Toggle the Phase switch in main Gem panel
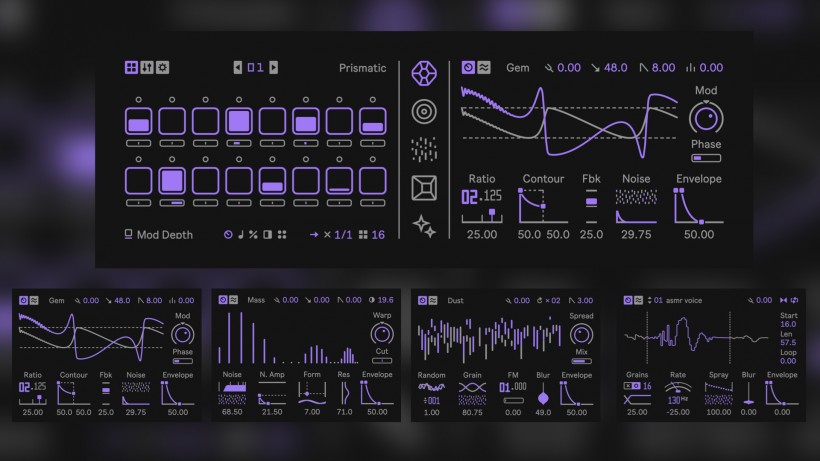The image size is (820, 461). point(705,157)
